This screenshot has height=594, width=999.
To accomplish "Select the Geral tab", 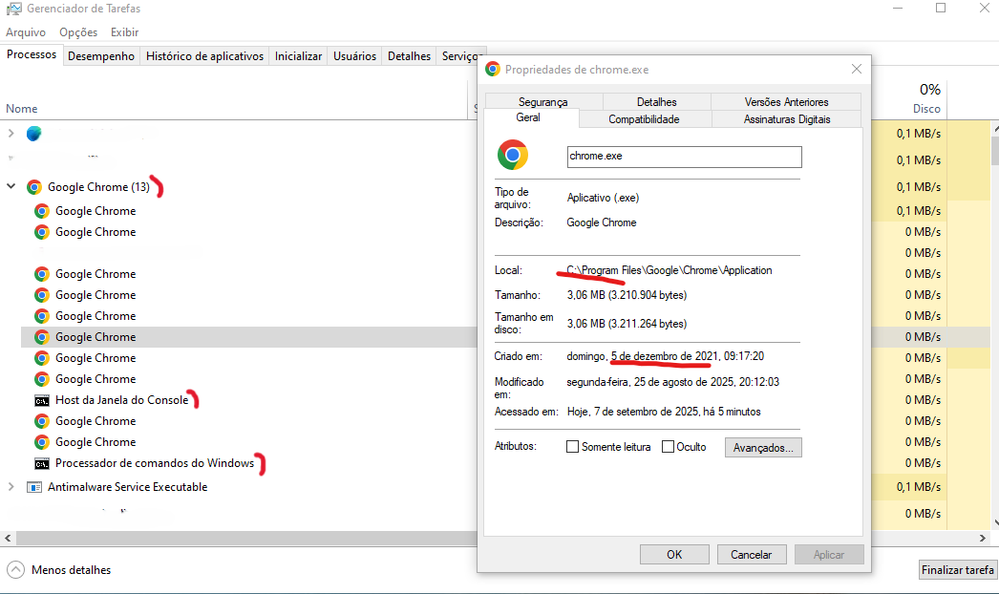I will tap(528, 117).
